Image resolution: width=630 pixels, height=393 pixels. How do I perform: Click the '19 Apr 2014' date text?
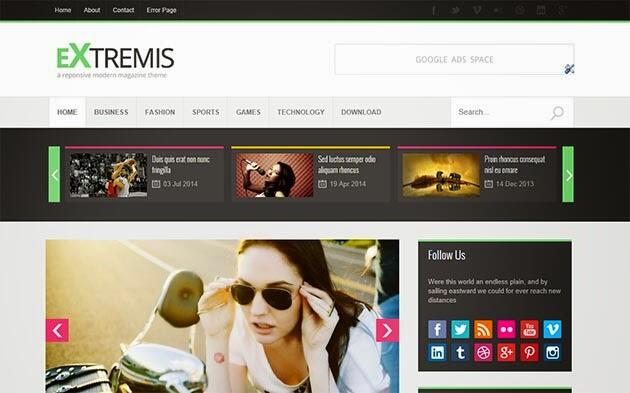[x=348, y=184]
